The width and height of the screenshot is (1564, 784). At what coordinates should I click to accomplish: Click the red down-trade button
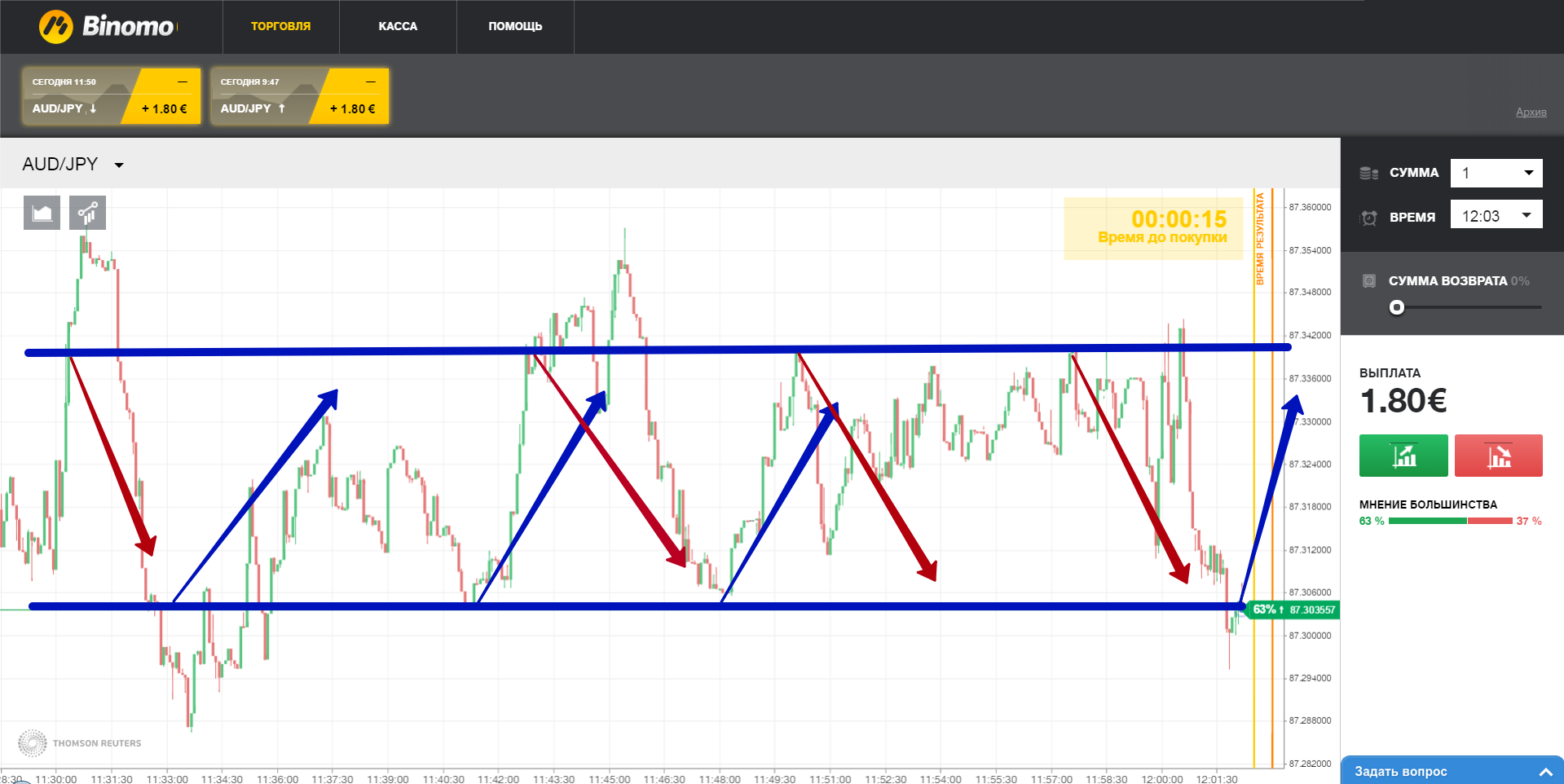pos(1499,455)
